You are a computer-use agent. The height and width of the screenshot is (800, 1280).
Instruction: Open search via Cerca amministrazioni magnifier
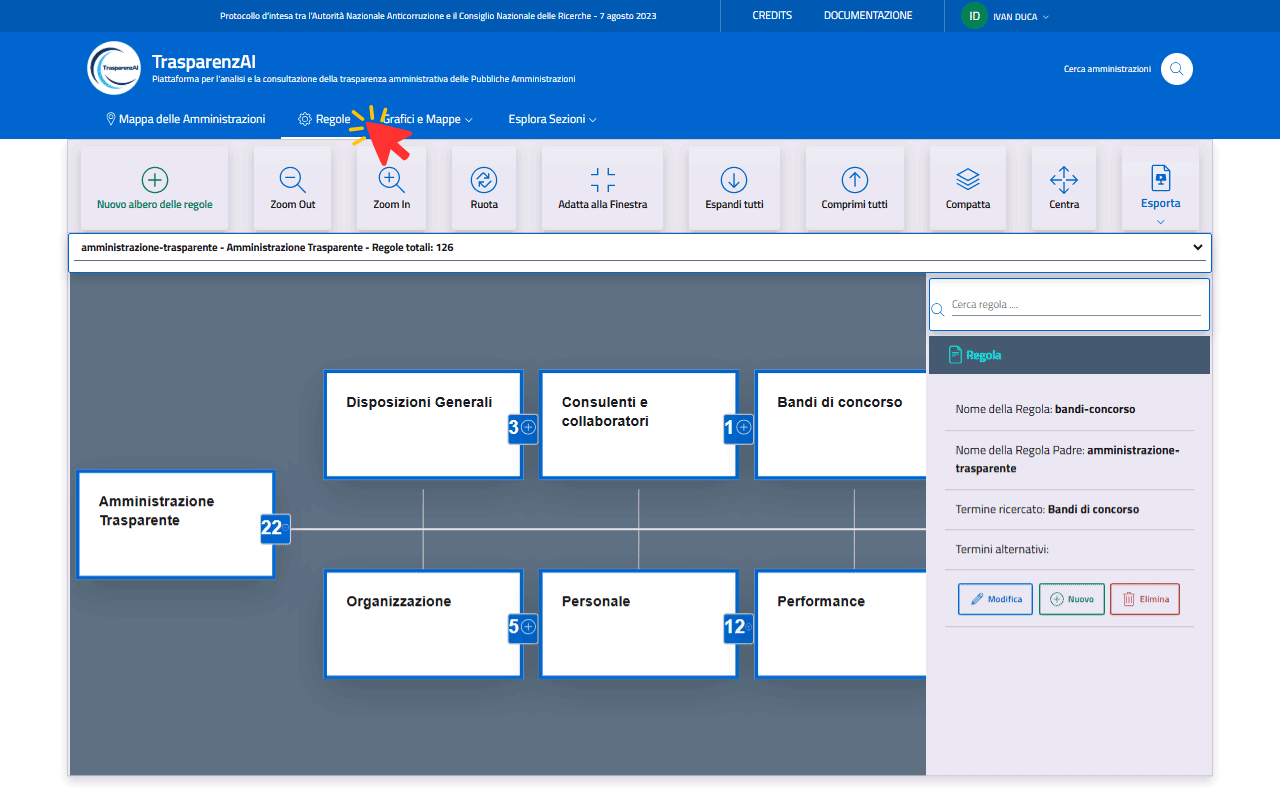[1177, 69]
